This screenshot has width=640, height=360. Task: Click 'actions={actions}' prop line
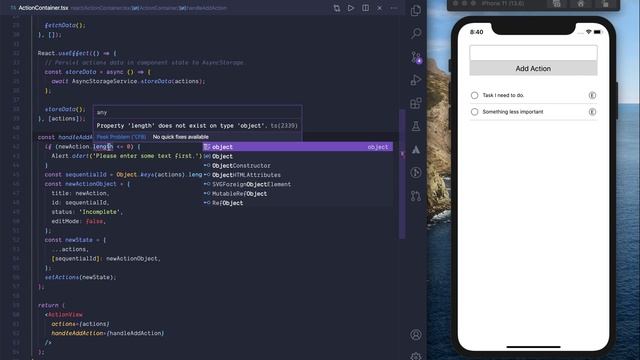[x=80, y=324]
